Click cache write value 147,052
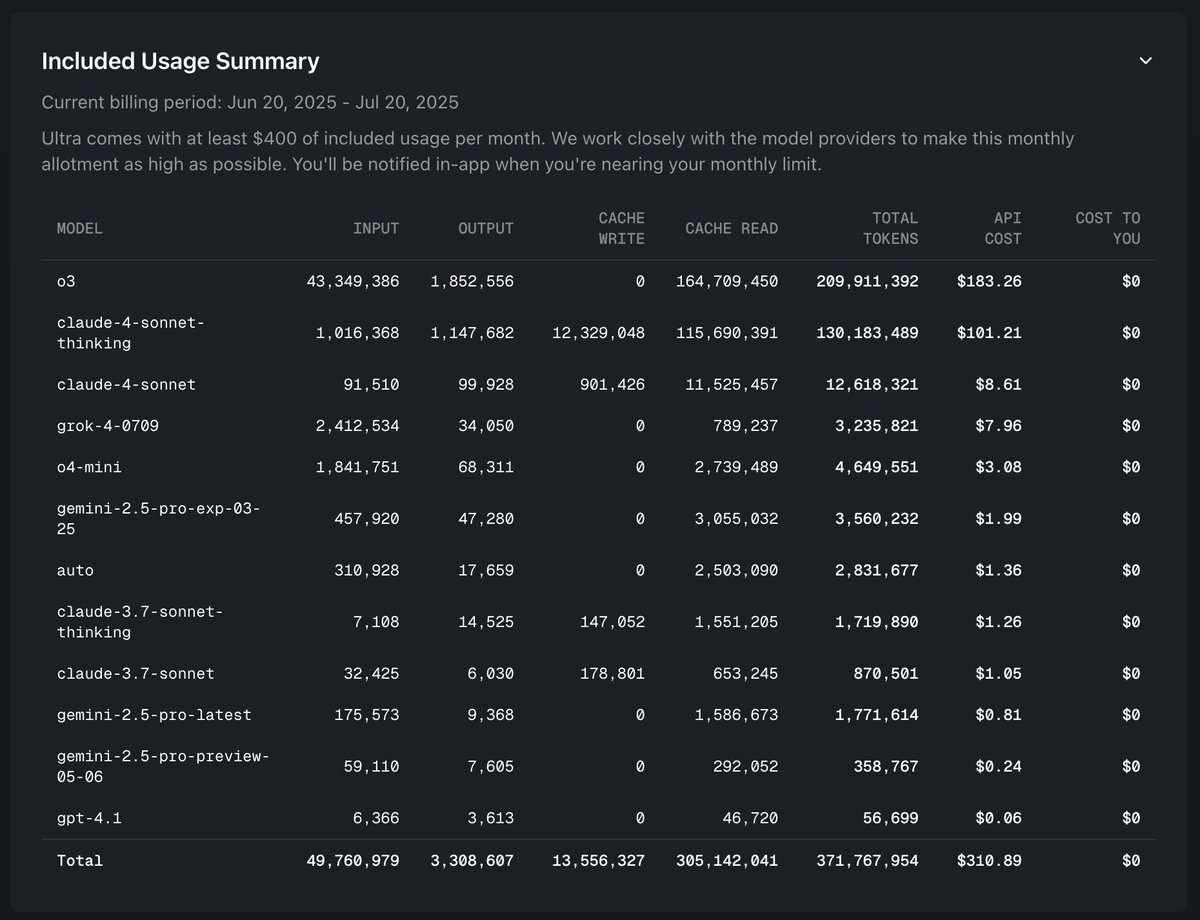1200x920 pixels. 613,622
